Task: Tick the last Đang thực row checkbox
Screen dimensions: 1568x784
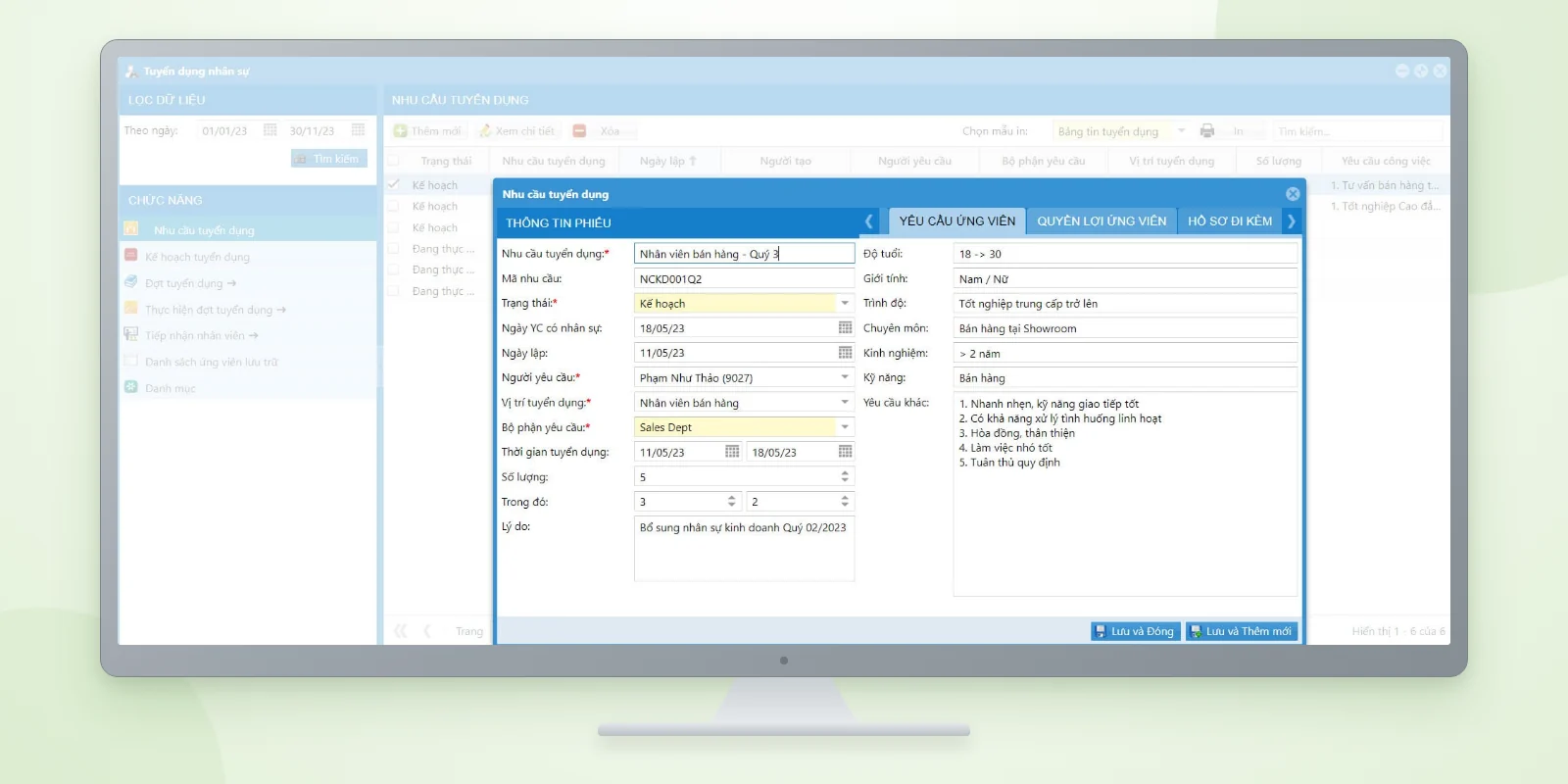Action: pyautogui.click(x=393, y=291)
